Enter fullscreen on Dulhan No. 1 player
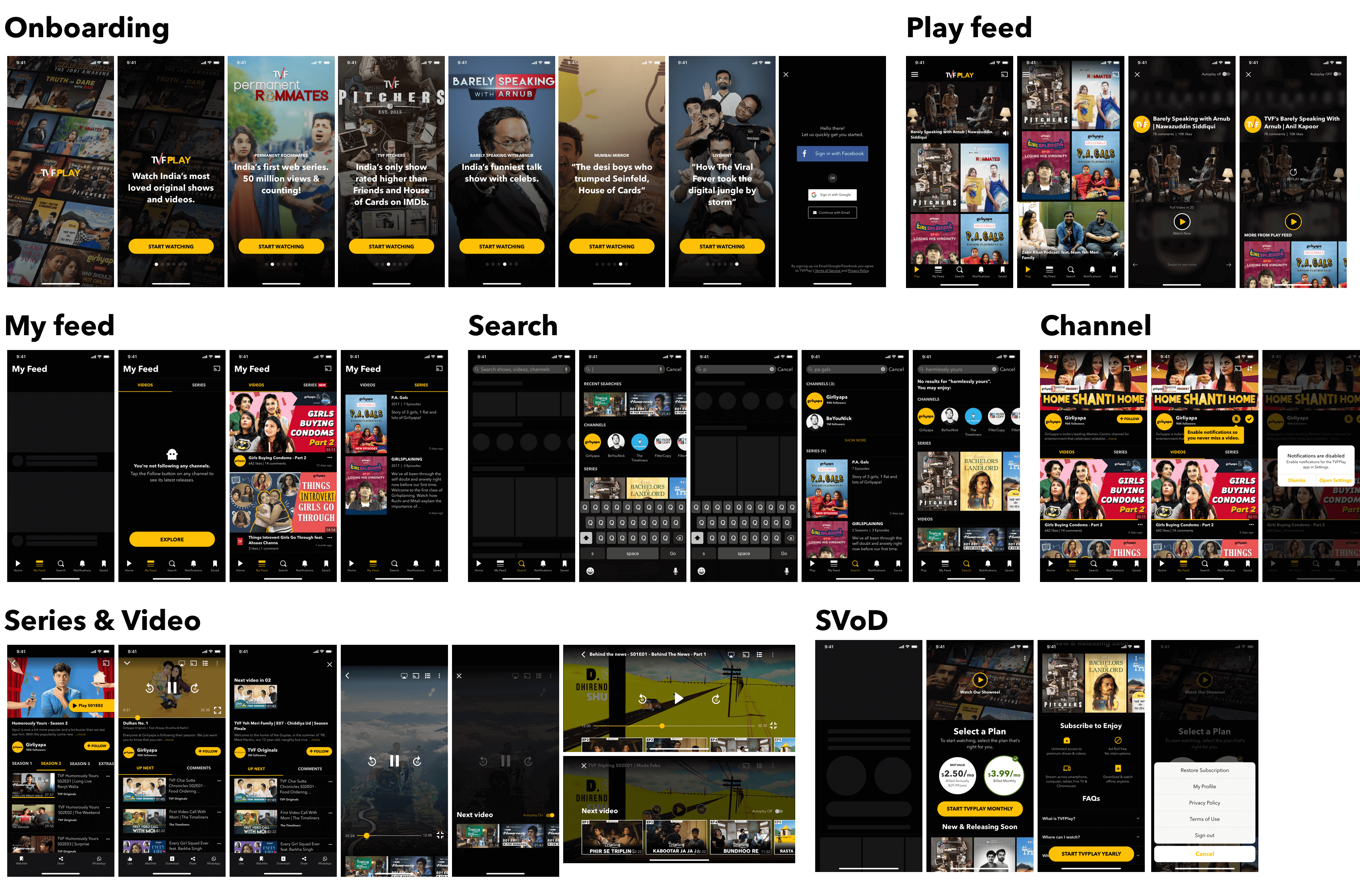The width and height of the screenshot is (1360, 896). (218, 710)
